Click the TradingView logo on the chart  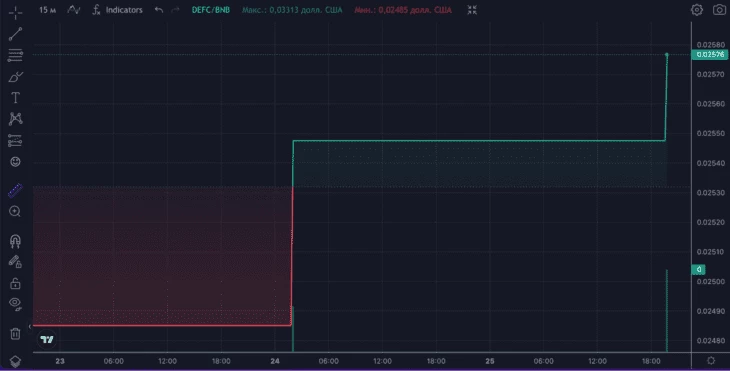(47, 339)
